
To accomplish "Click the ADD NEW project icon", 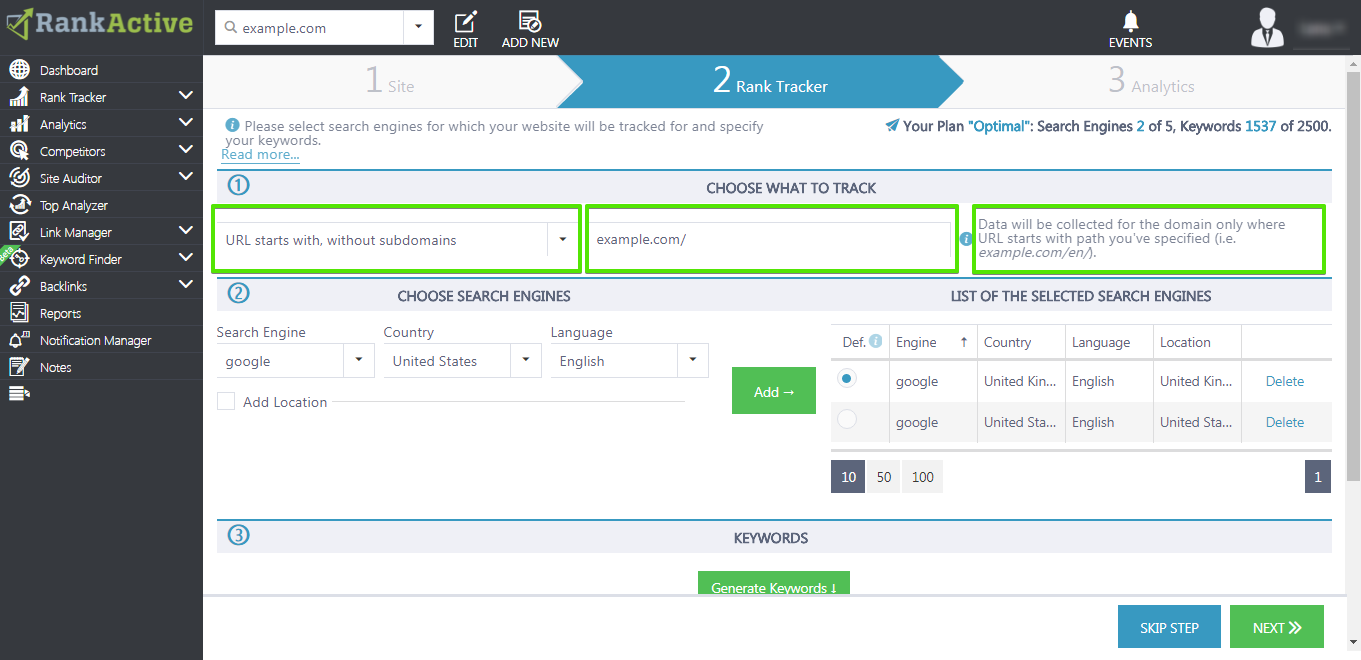I will point(530,22).
